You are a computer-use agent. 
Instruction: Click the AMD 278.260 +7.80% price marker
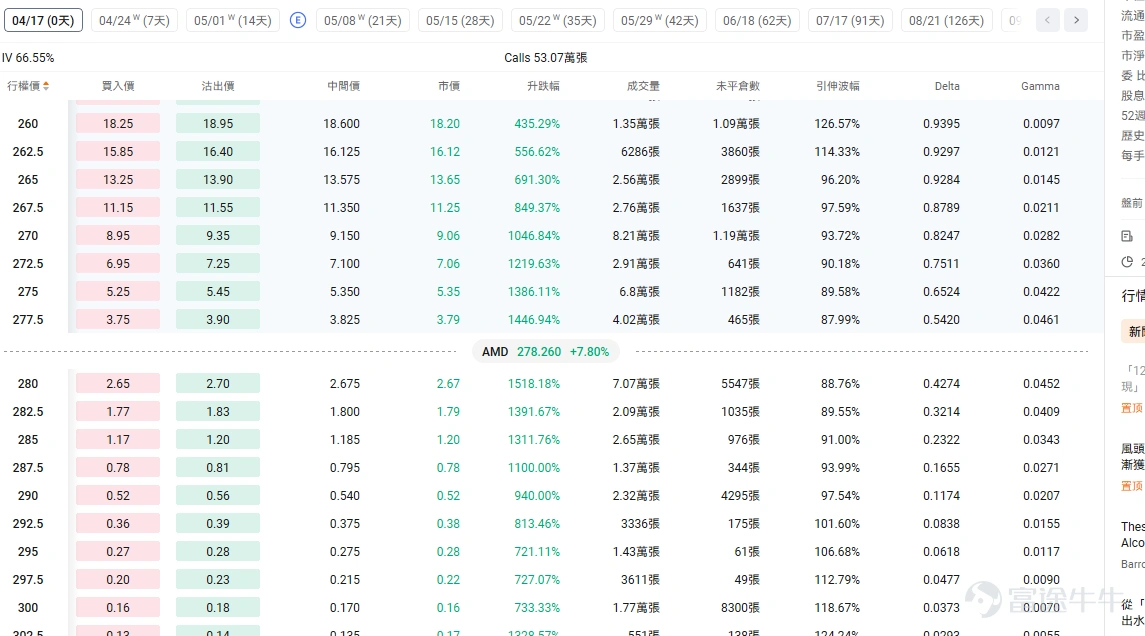[x=545, y=351]
